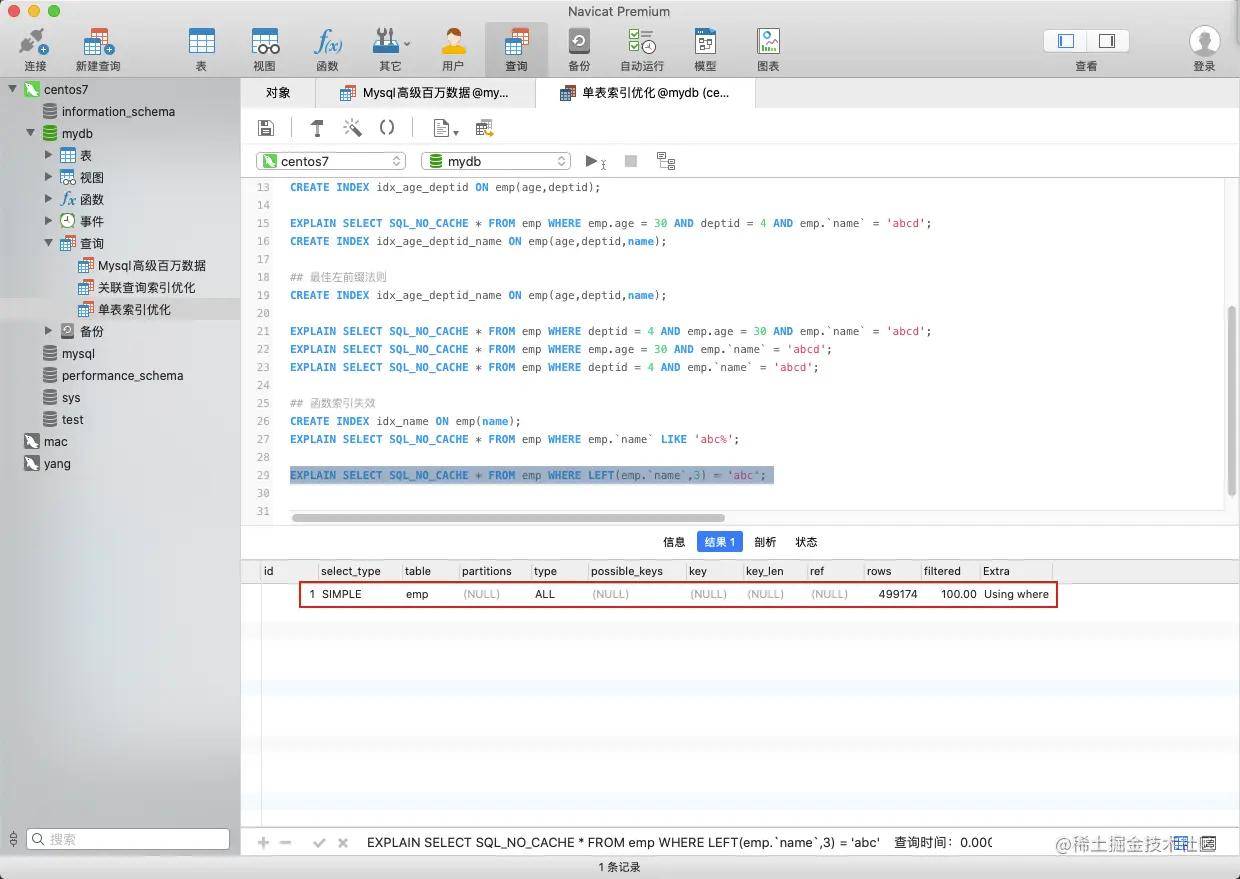Expand the 事件 events node
This screenshot has height=879, width=1240.
[49, 221]
